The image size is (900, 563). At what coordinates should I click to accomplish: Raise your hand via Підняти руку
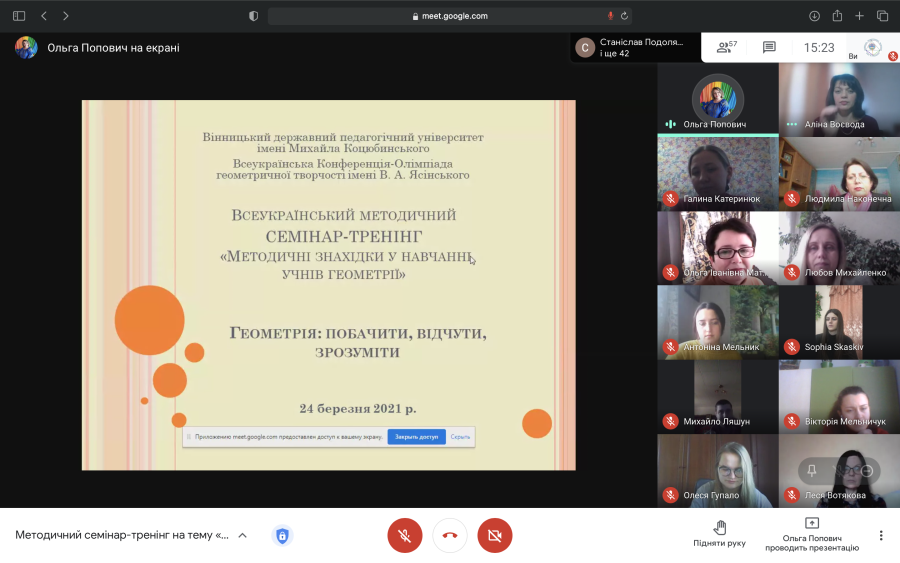point(719,534)
